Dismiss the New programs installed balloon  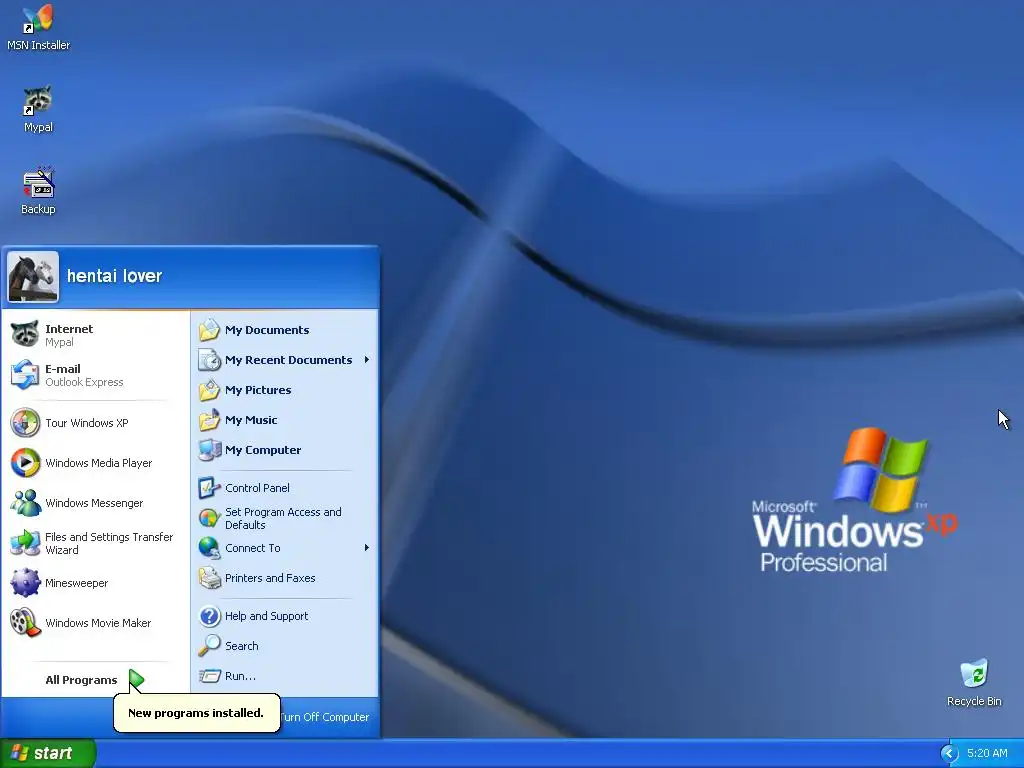tap(197, 713)
